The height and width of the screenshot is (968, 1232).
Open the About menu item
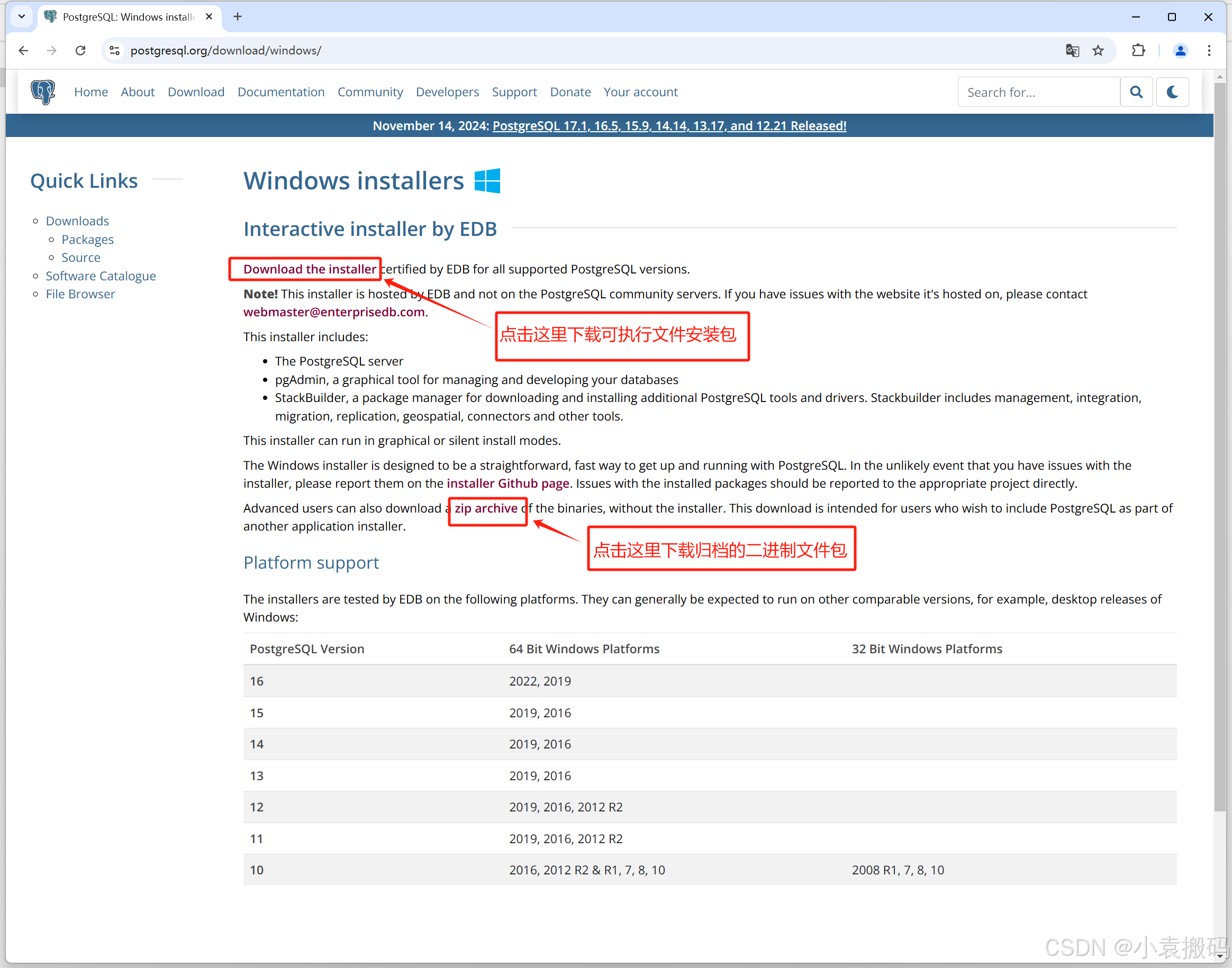137,92
